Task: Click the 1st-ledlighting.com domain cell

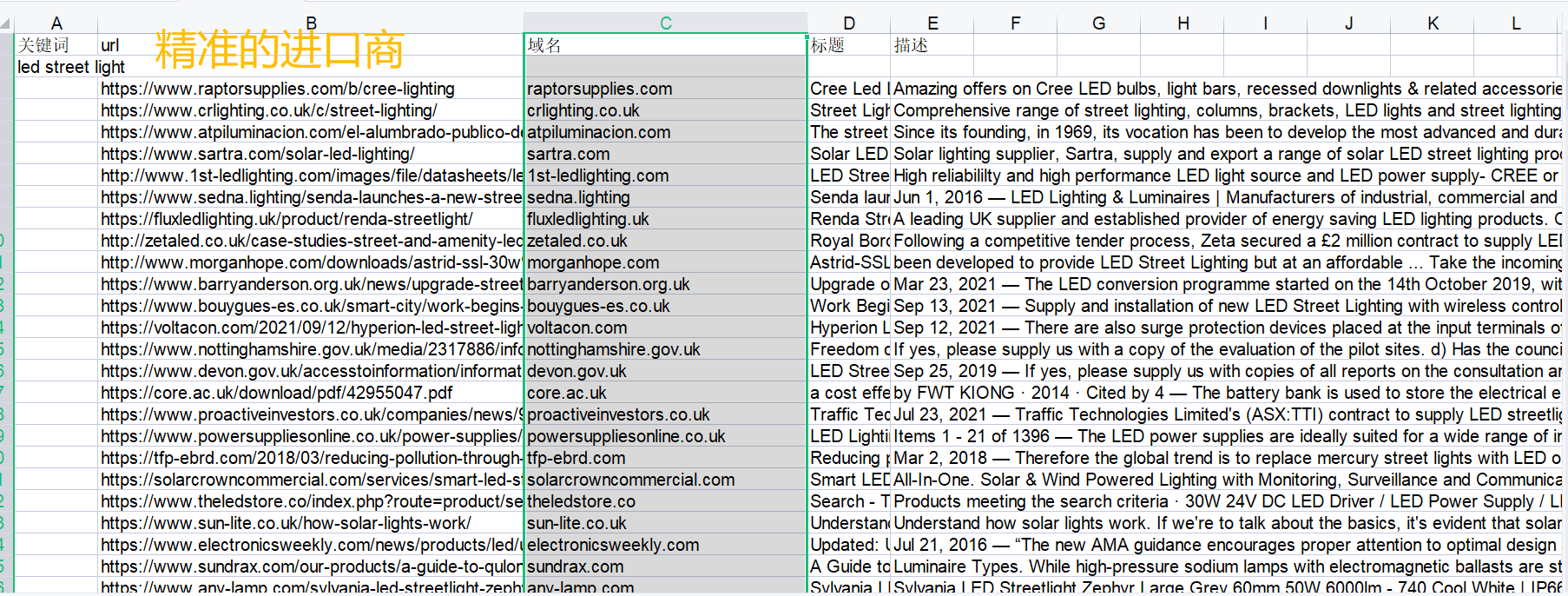Action: click(x=666, y=175)
